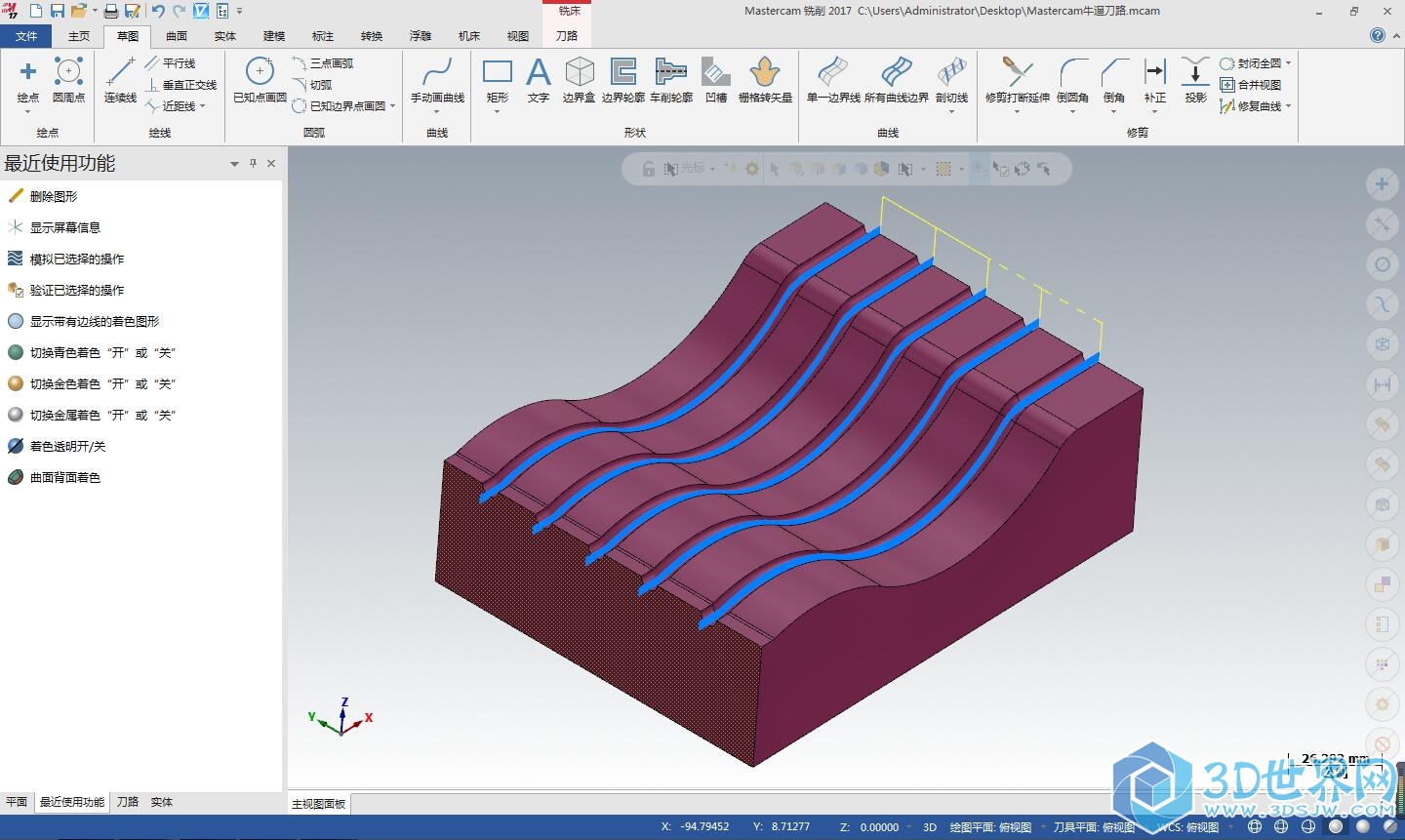Click 显示屏幕信息 in recent functions
This screenshot has height=840, width=1405.
coord(54,227)
